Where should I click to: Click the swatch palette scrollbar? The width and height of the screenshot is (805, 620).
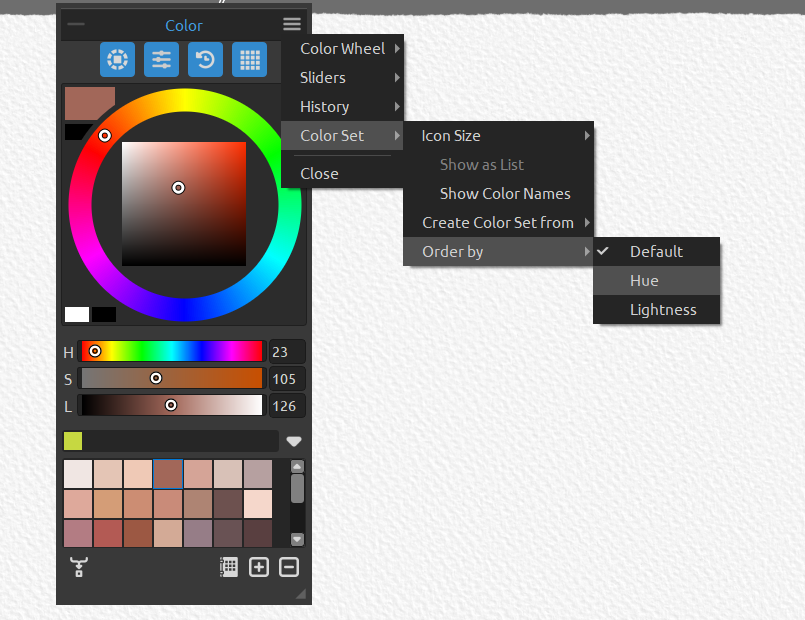(x=297, y=490)
